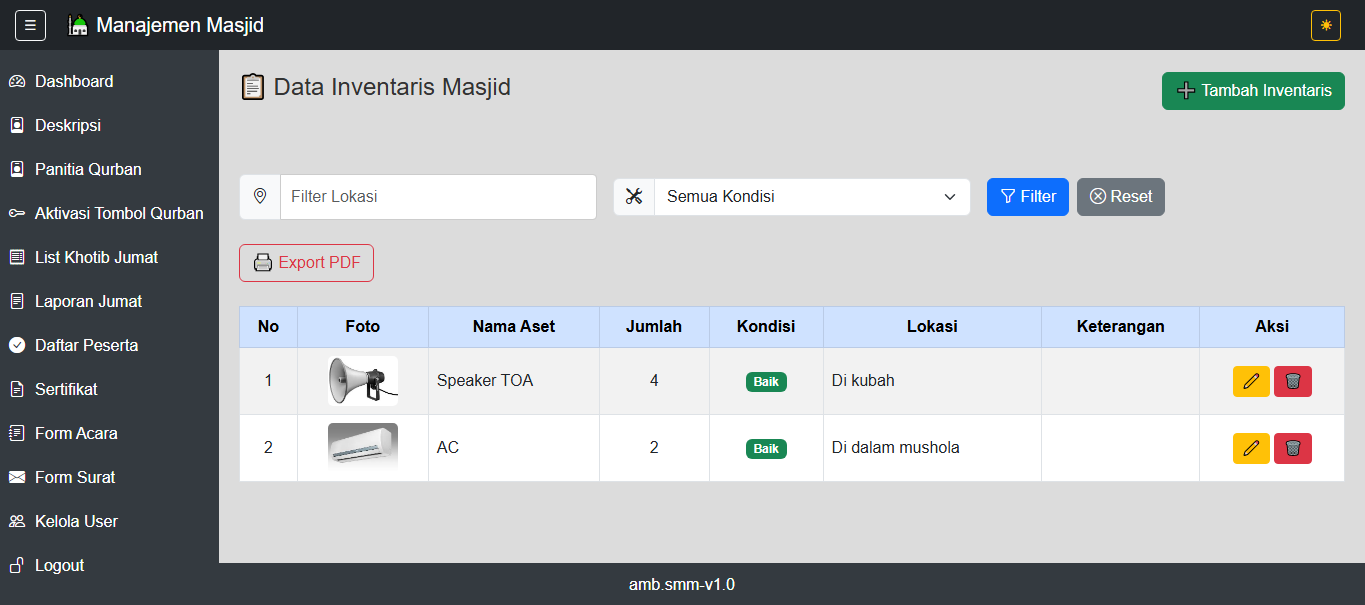1365x605 pixels.
Task: Select Aktivasi Tombol Qurban in sidebar
Action: (119, 213)
